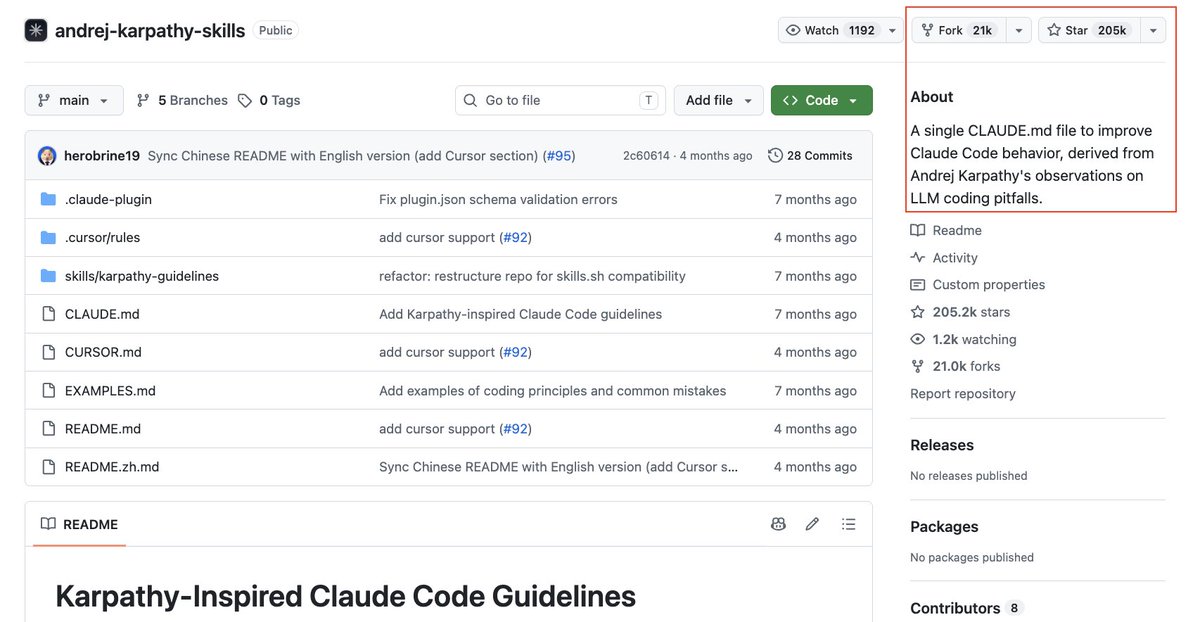Open the Releases section heading

942,445
